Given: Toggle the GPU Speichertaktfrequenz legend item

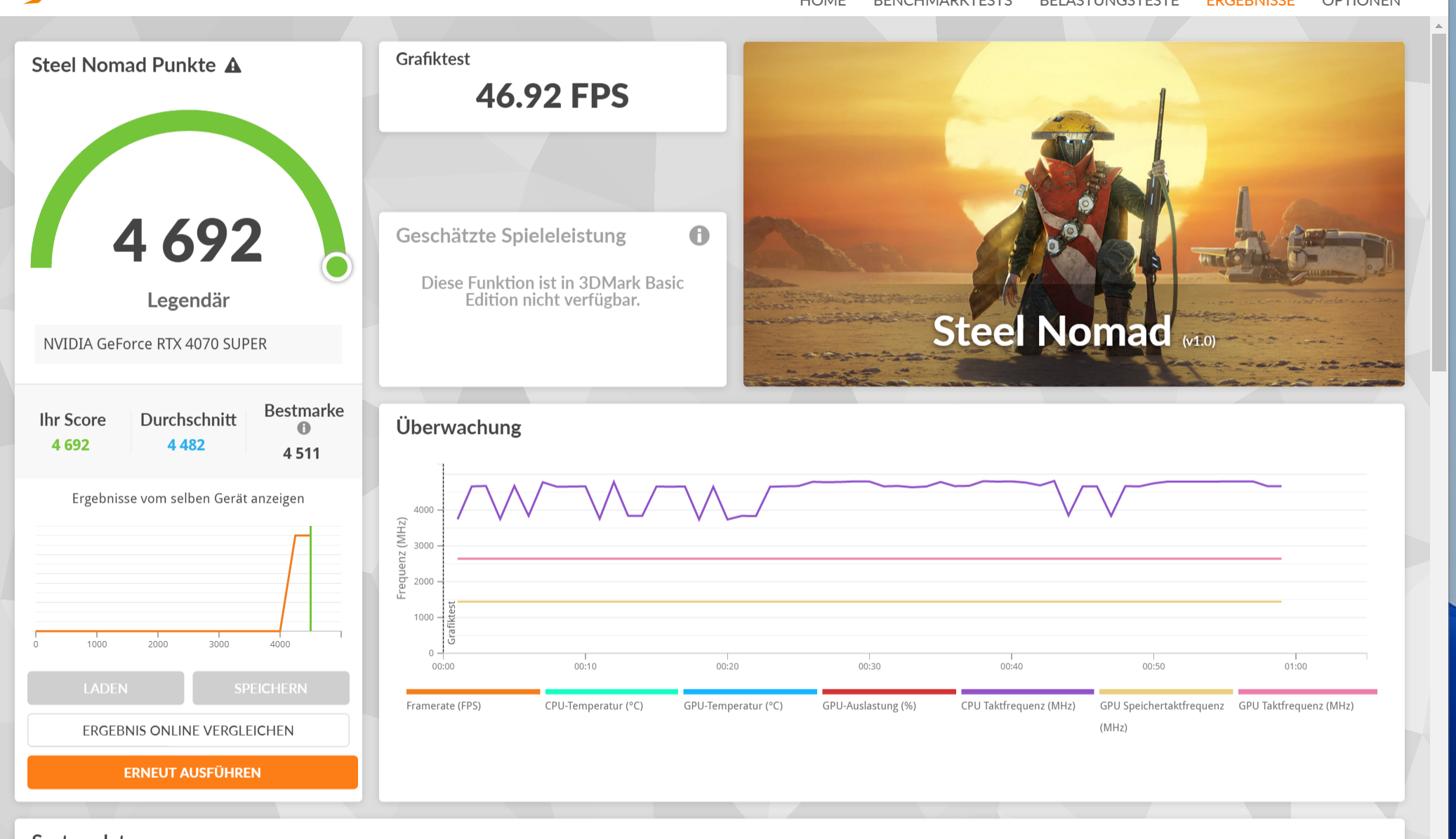Looking at the screenshot, I should (x=1161, y=706).
